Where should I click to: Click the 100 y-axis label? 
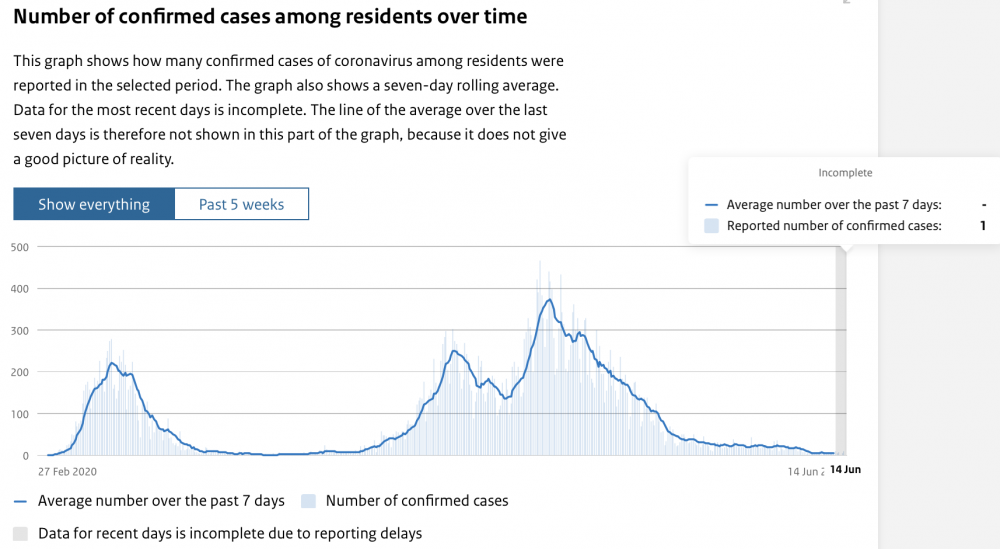(x=20, y=414)
